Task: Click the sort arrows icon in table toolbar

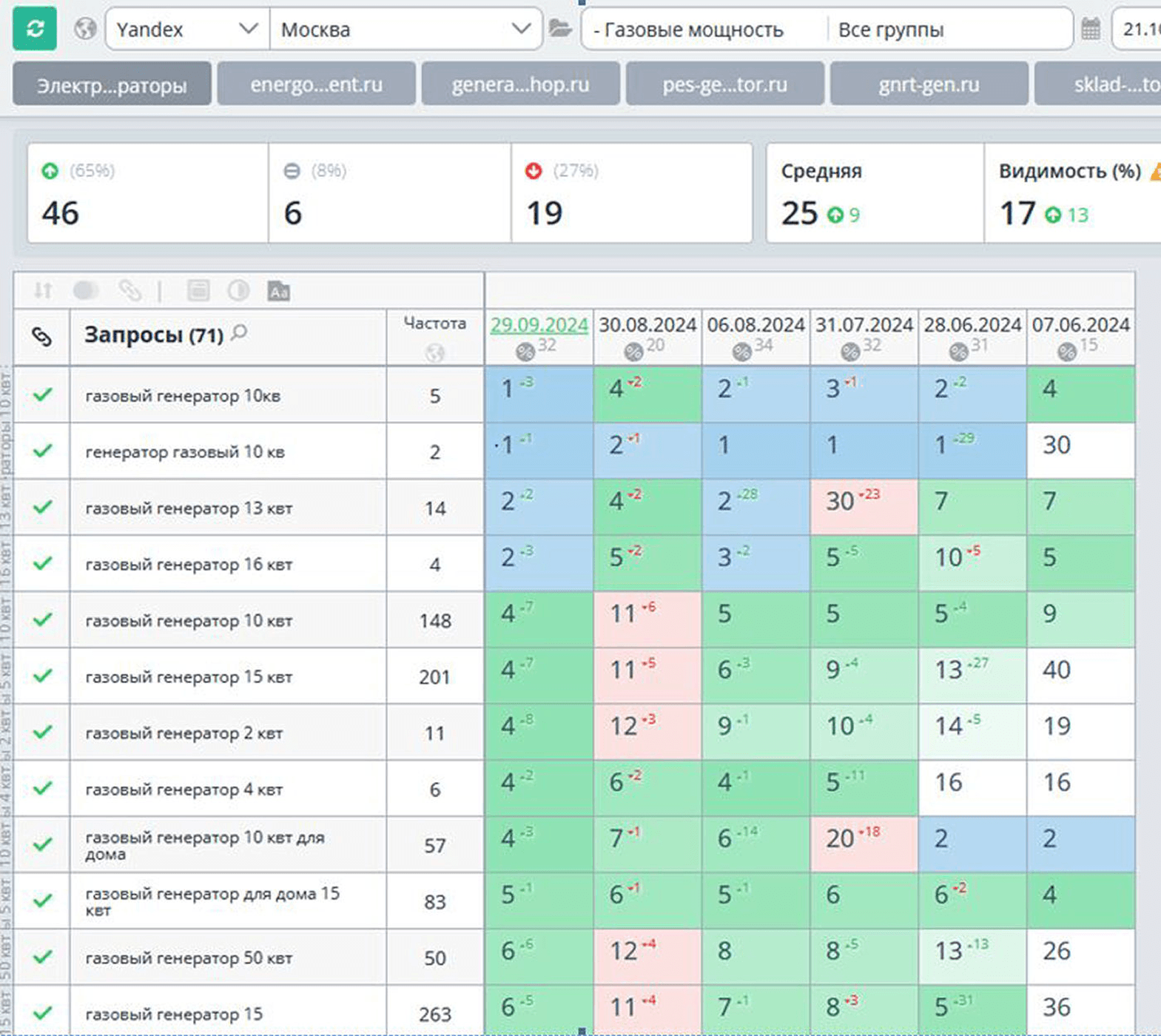Action: (43, 291)
